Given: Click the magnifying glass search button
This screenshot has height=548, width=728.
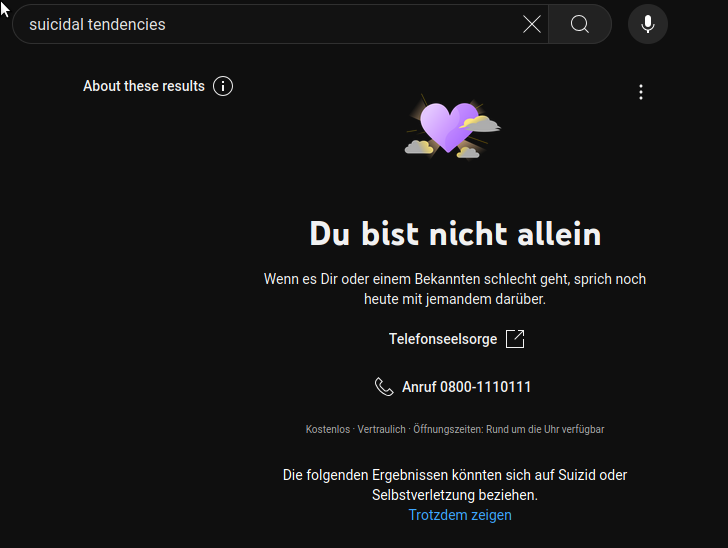Looking at the screenshot, I should pyautogui.click(x=580, y=24).
